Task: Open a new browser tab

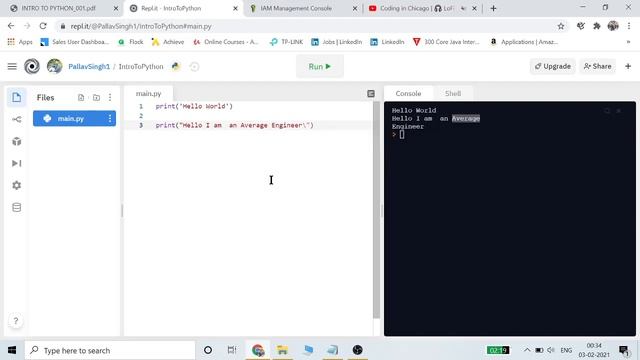Action: [493, 8]
